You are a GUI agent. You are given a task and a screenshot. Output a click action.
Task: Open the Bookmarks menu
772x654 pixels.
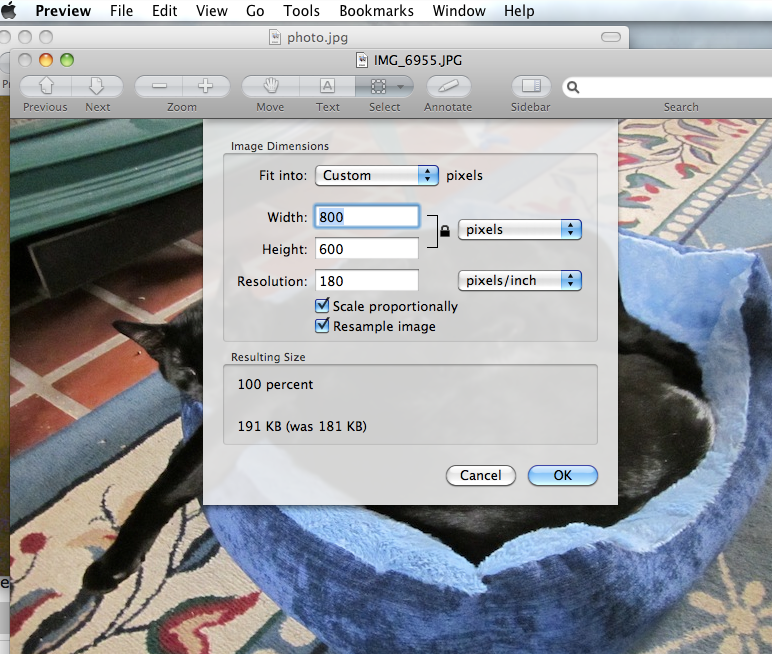point(377,11)
